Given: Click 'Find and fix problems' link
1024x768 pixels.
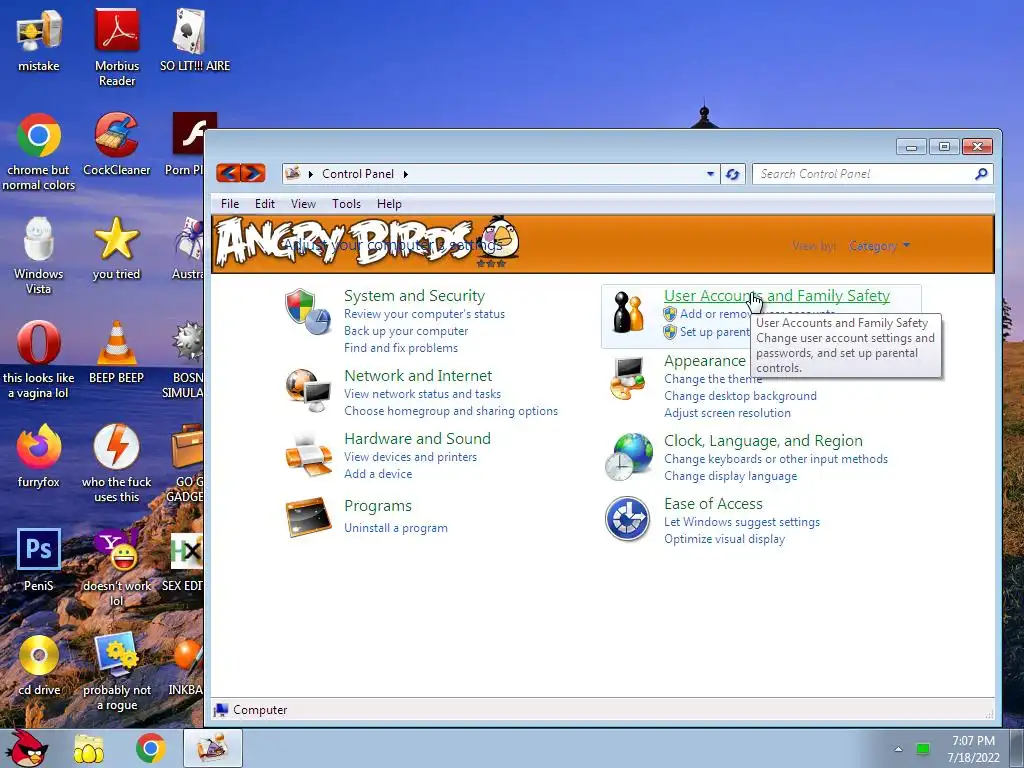Looking at the screenshot, I should coord(401,348).
